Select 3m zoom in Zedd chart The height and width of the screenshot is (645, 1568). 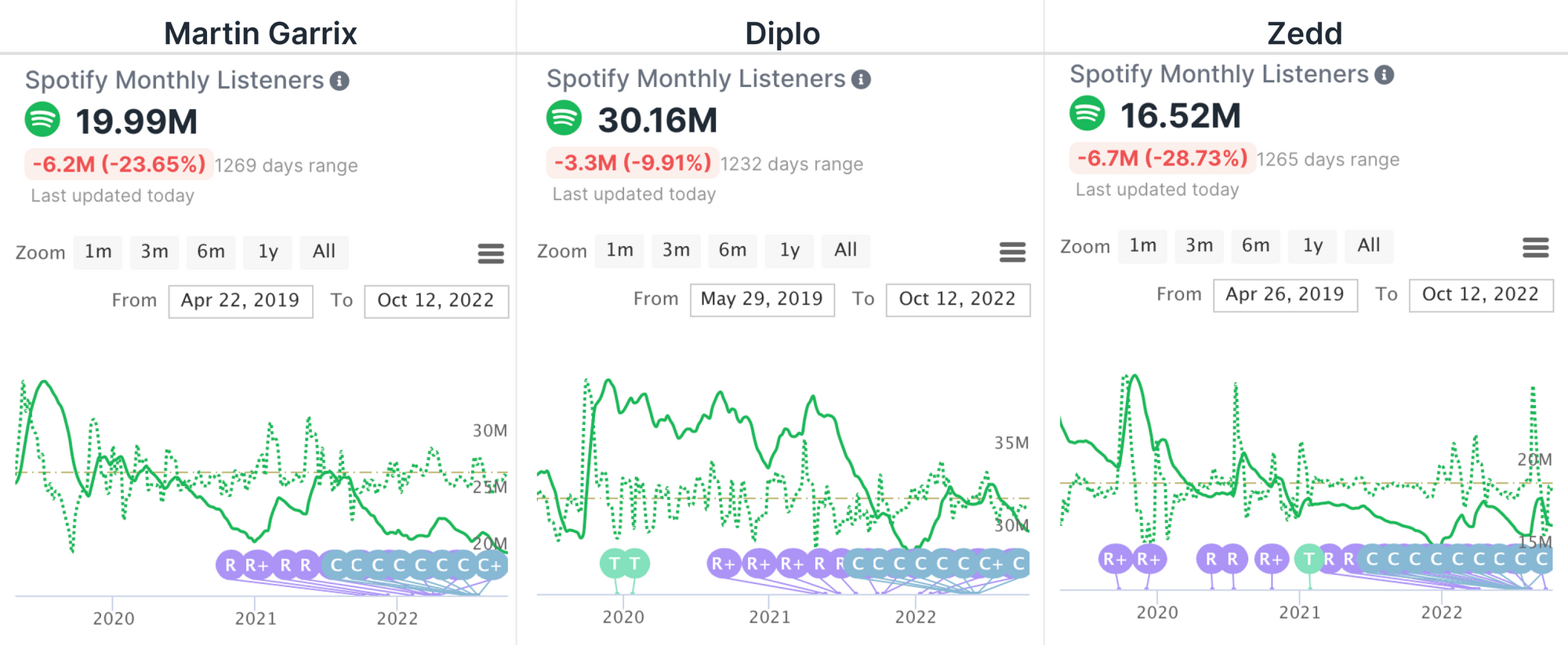(1199, 245)
